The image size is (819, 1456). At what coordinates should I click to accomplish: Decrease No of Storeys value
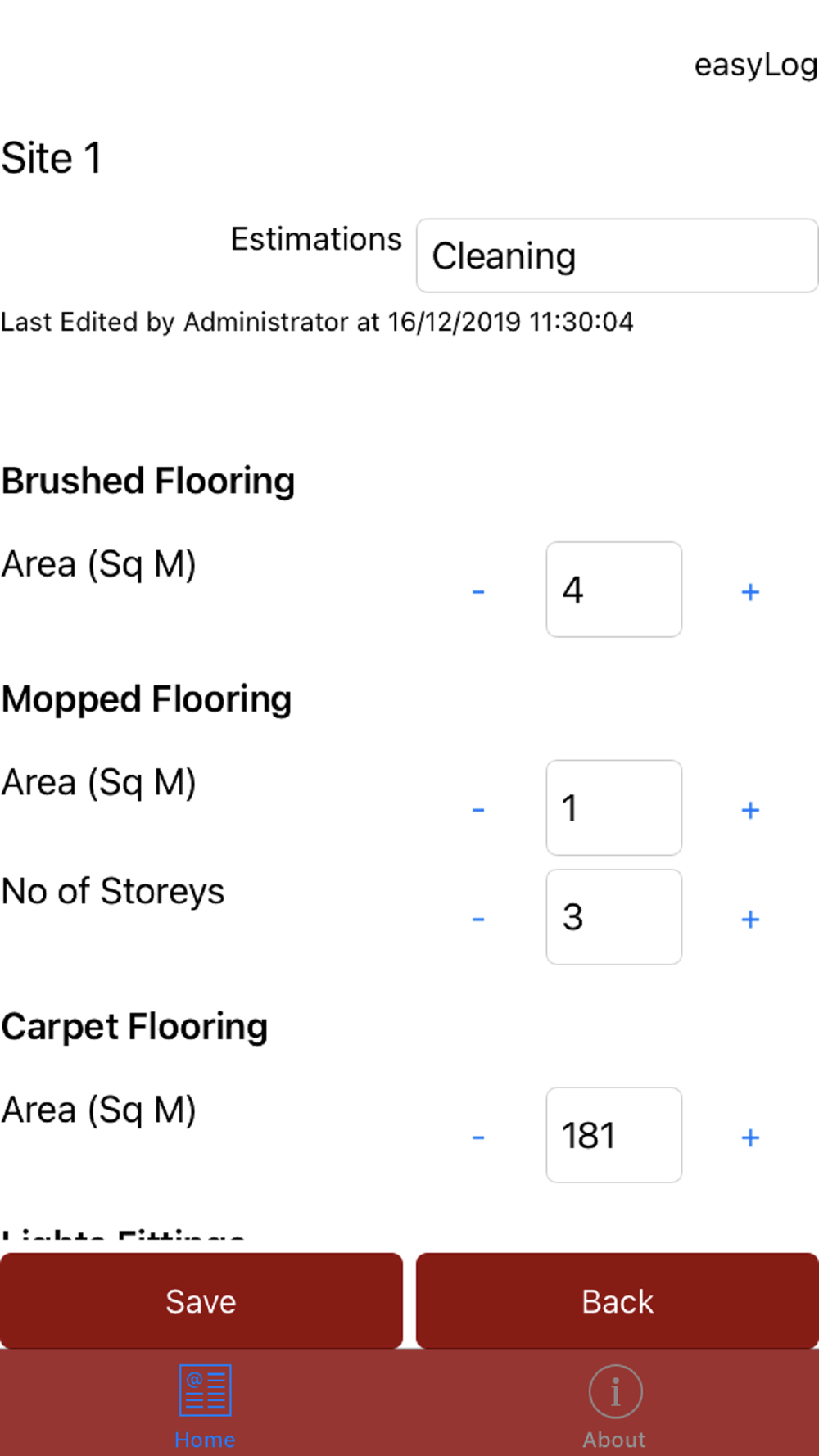478,919
